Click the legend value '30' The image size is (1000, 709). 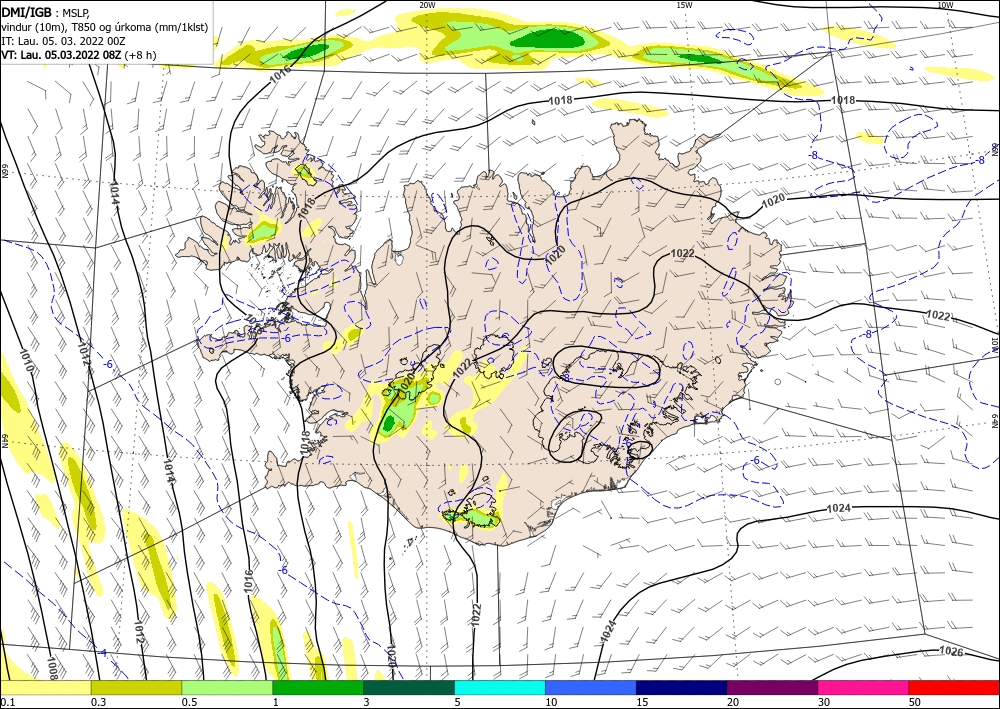[x=825, y=702]
